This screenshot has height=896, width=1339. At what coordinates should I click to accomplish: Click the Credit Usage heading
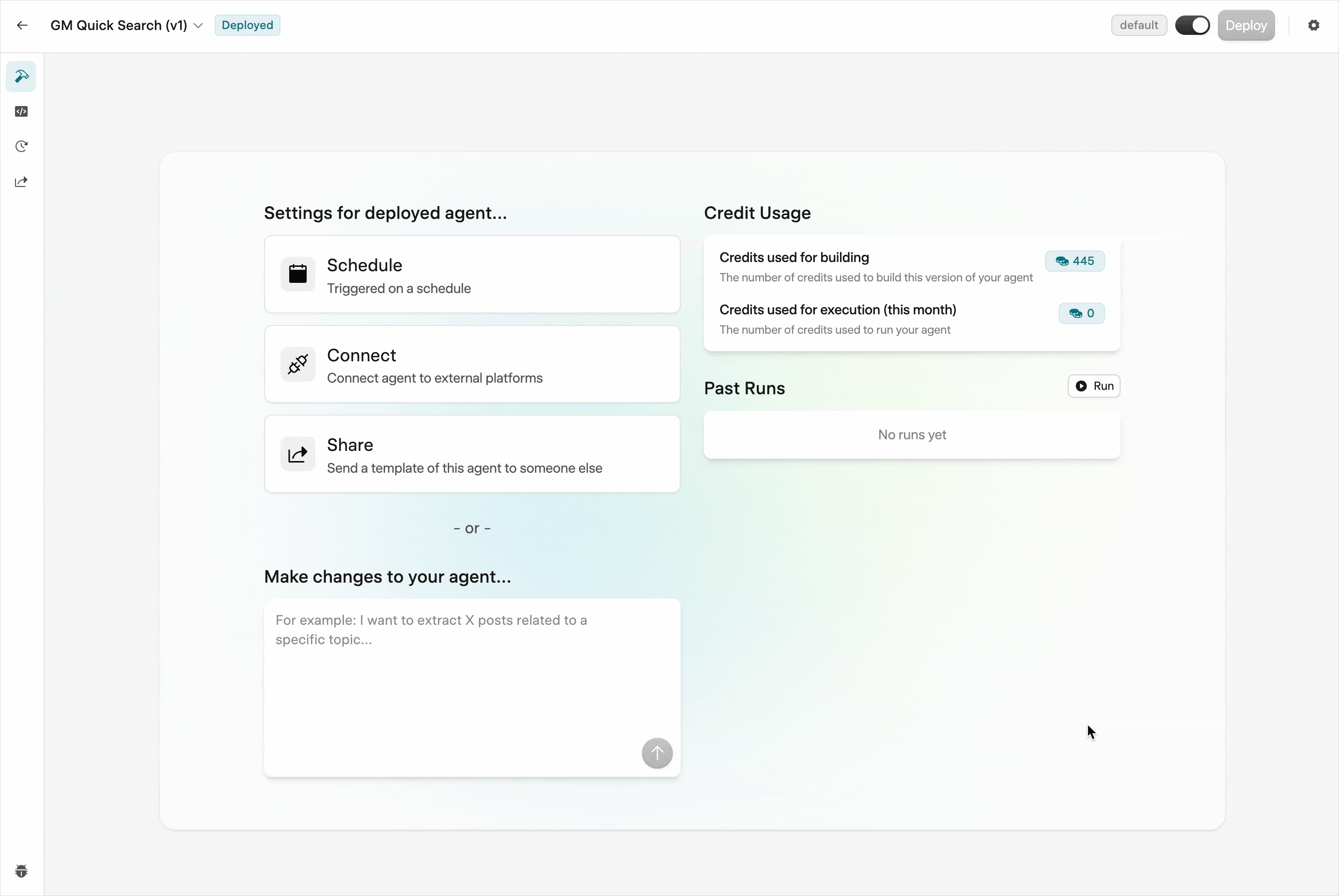(x=757, y=213)
